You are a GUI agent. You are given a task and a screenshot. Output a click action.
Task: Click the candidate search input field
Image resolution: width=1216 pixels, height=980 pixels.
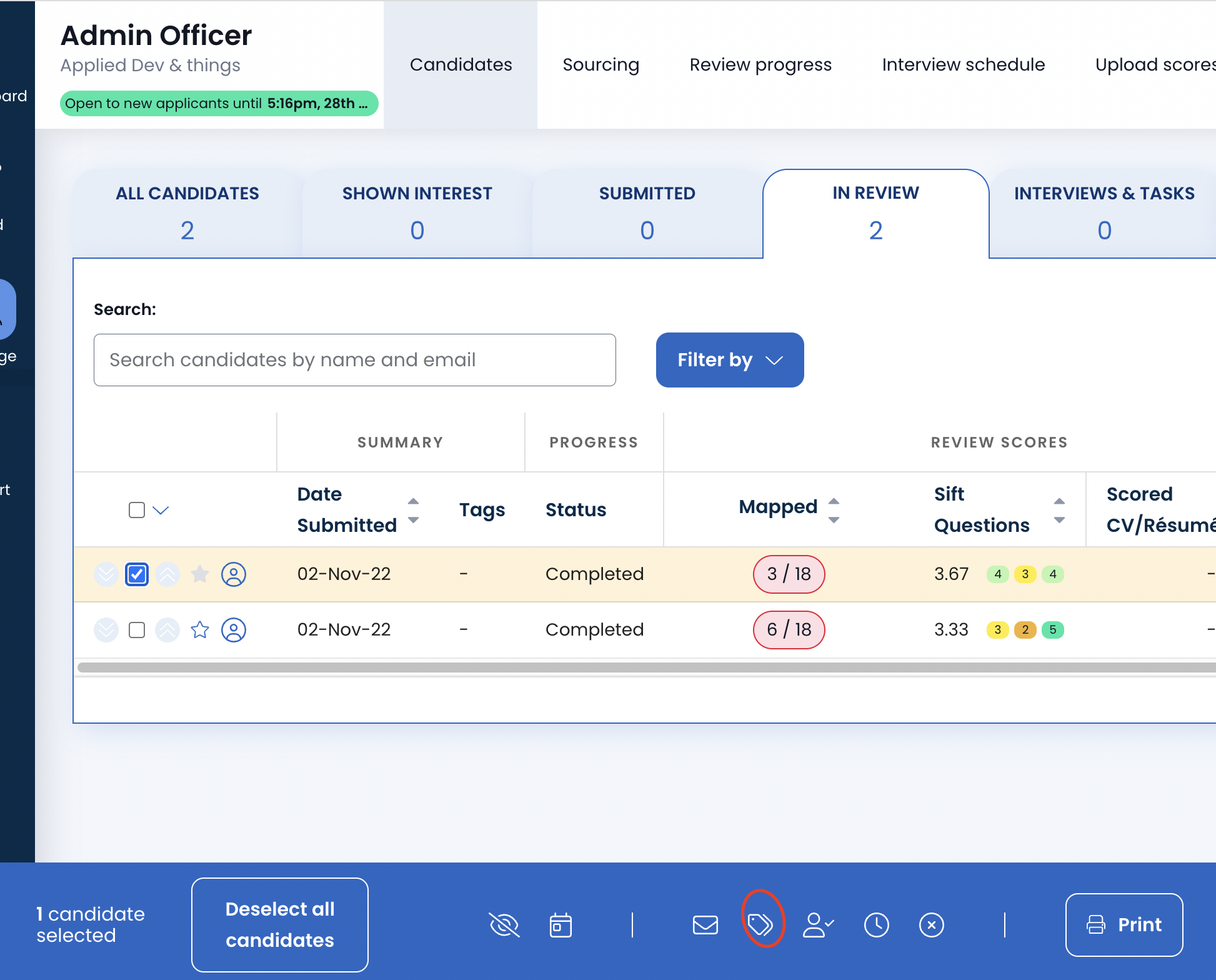click(354, 360)
